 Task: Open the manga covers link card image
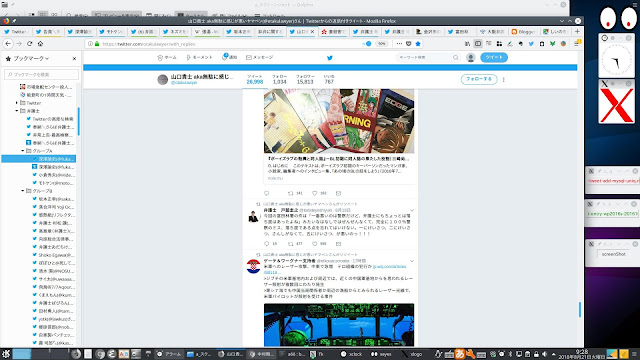coord(339,121)
